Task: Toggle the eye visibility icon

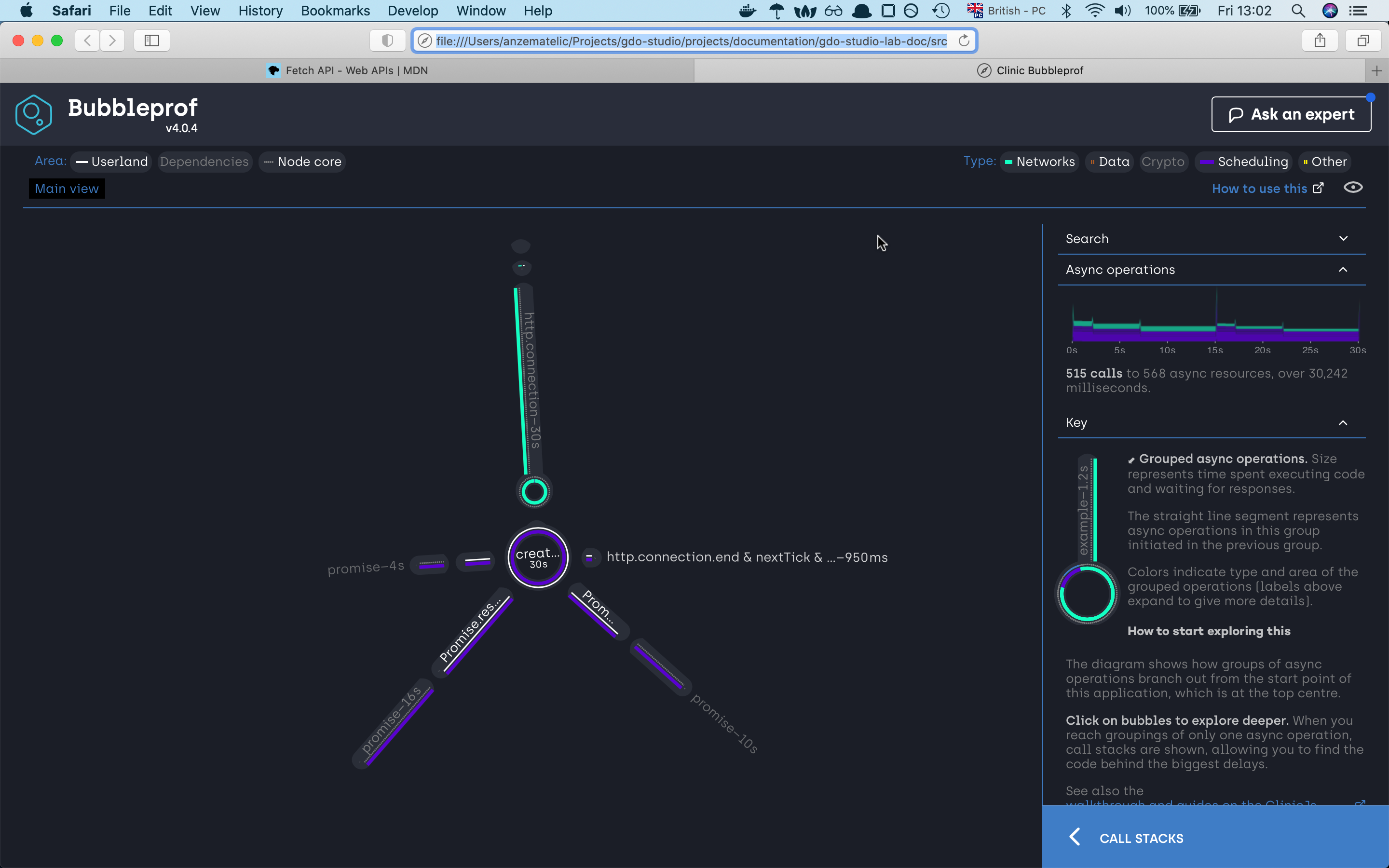Action: 1353,188
